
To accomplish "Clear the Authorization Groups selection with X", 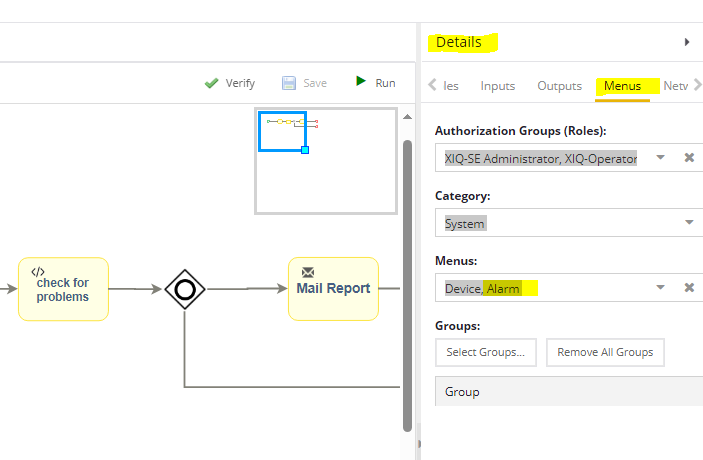I will [x=689, y=158].
